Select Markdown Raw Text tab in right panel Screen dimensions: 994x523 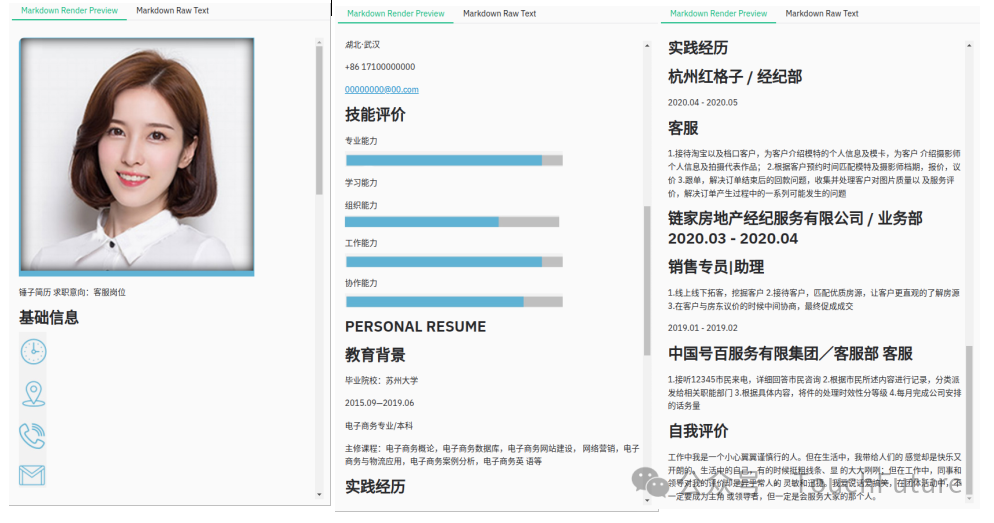coord(821,13)
